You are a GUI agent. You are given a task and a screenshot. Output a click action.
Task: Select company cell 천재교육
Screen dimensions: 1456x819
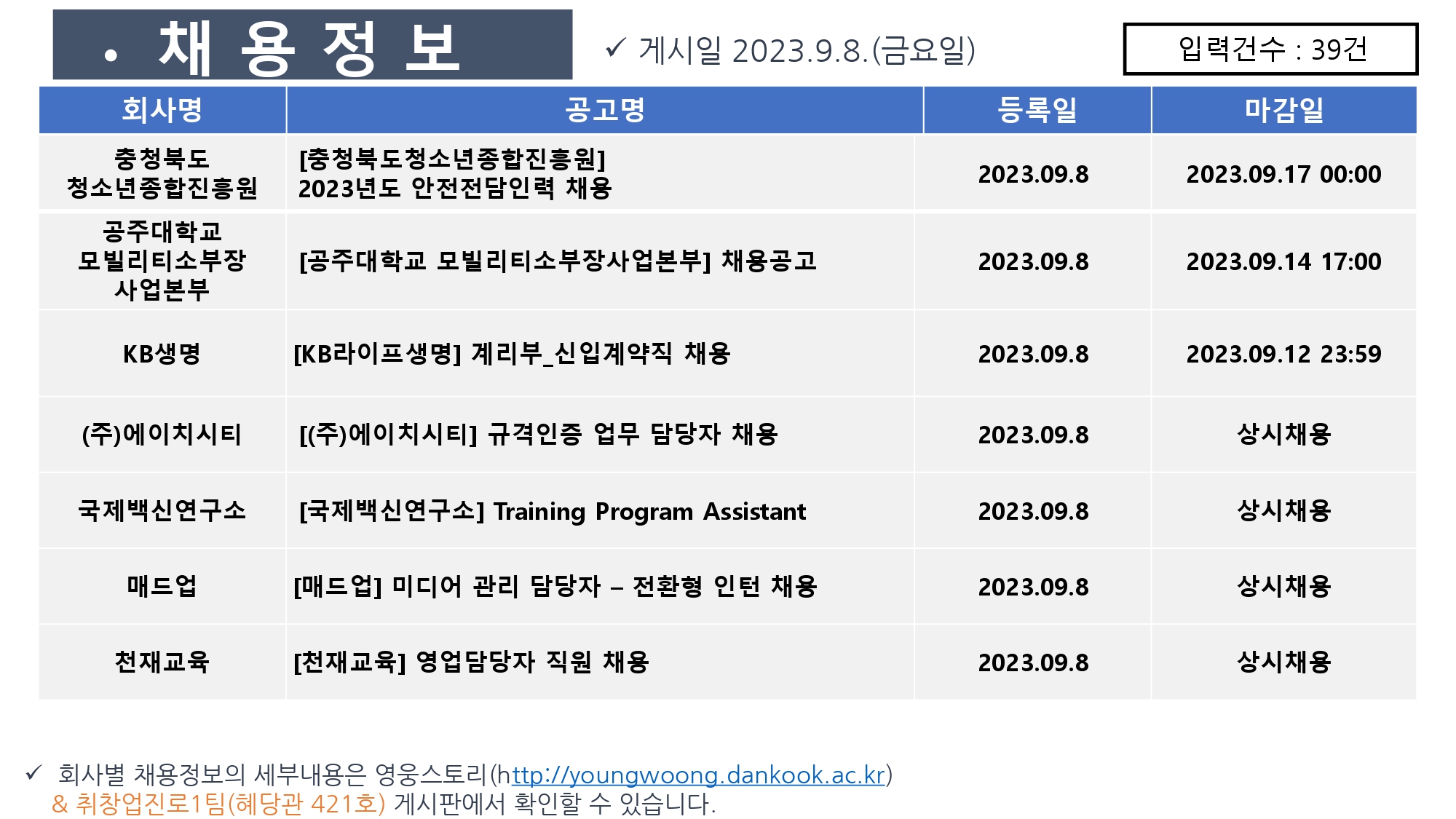[x=162, y=662]
